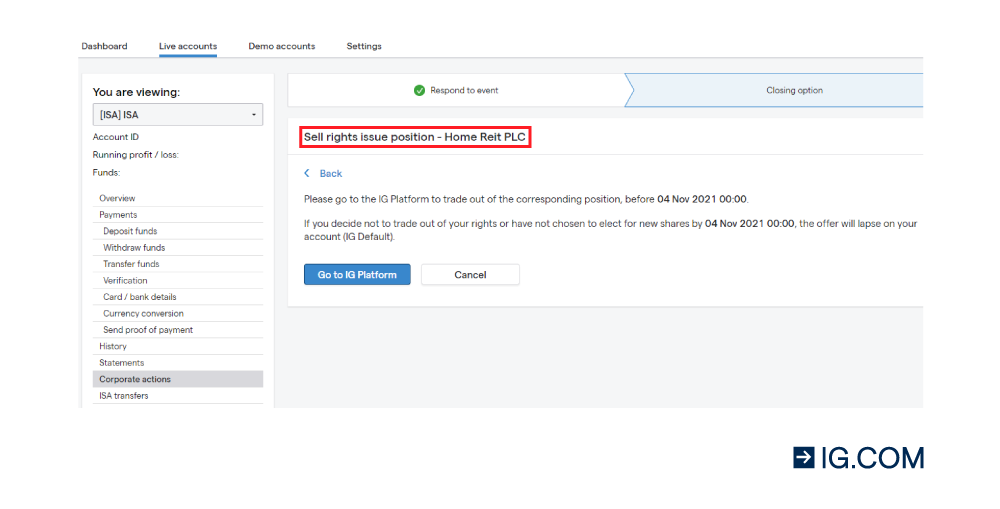Click the Go to IG Platform button
Viewport: 1000px width, 509px height.
357,274
